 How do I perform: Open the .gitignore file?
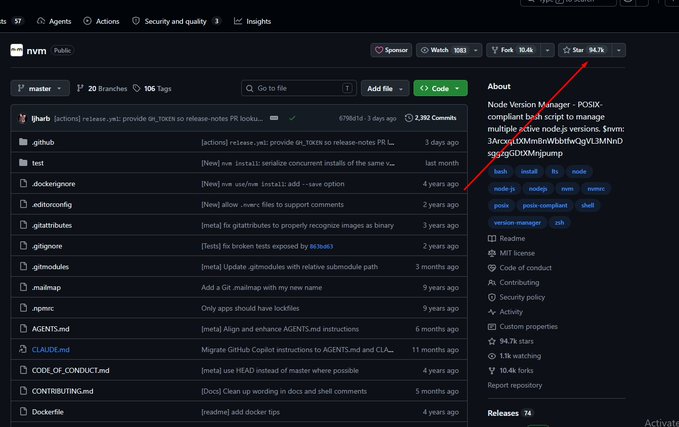click(x=47, y=246)
